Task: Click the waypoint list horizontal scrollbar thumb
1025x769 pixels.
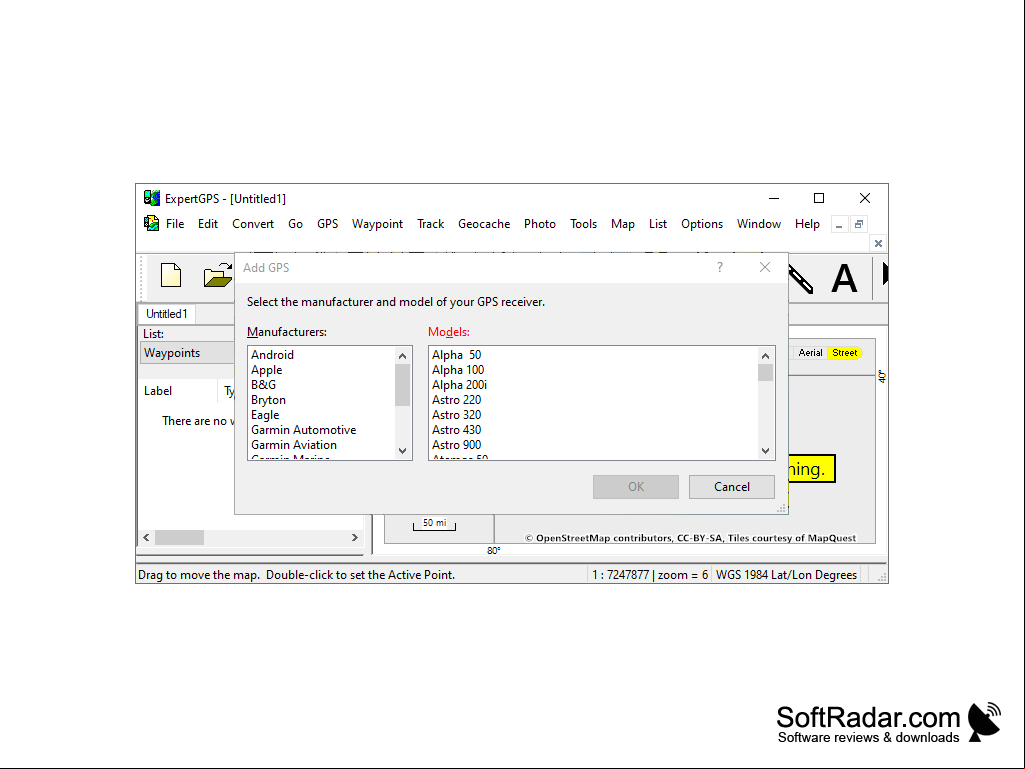Action: point(179,538)
